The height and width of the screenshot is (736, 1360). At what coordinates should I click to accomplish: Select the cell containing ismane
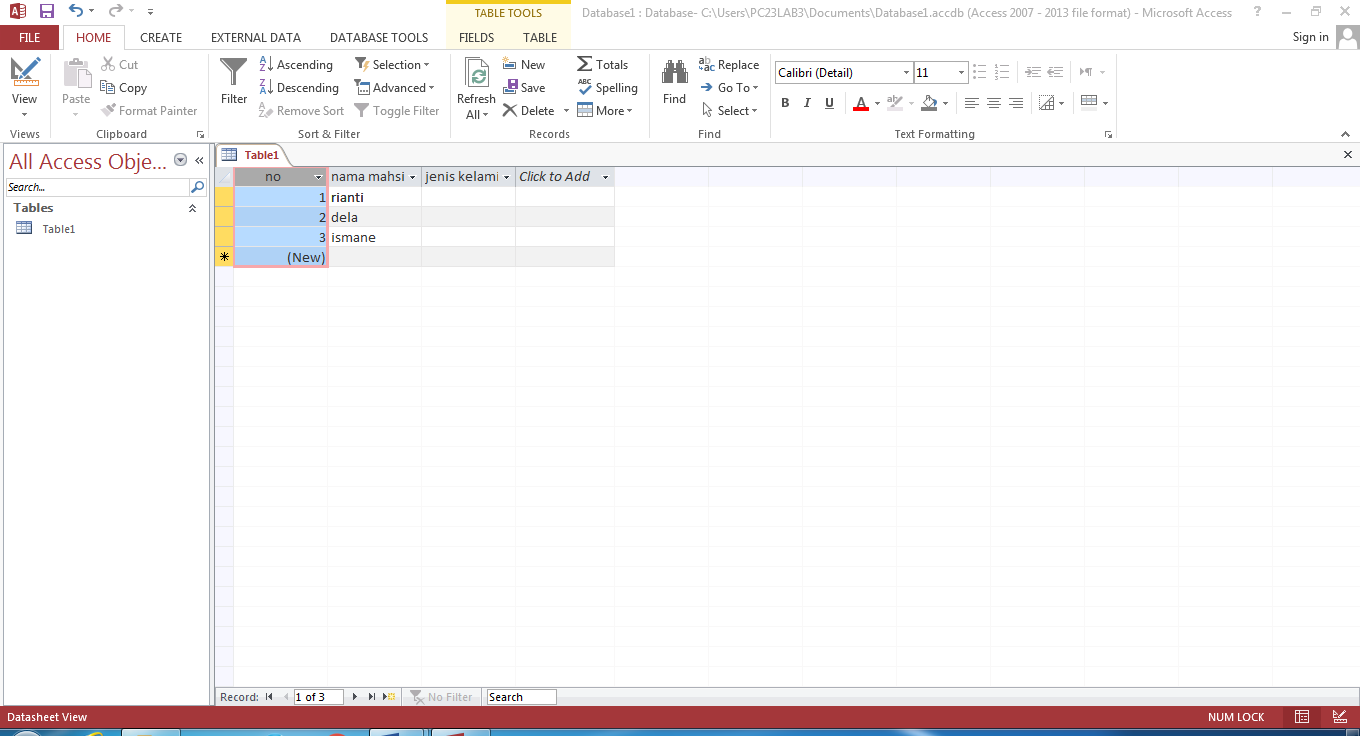tap(374, 237)
